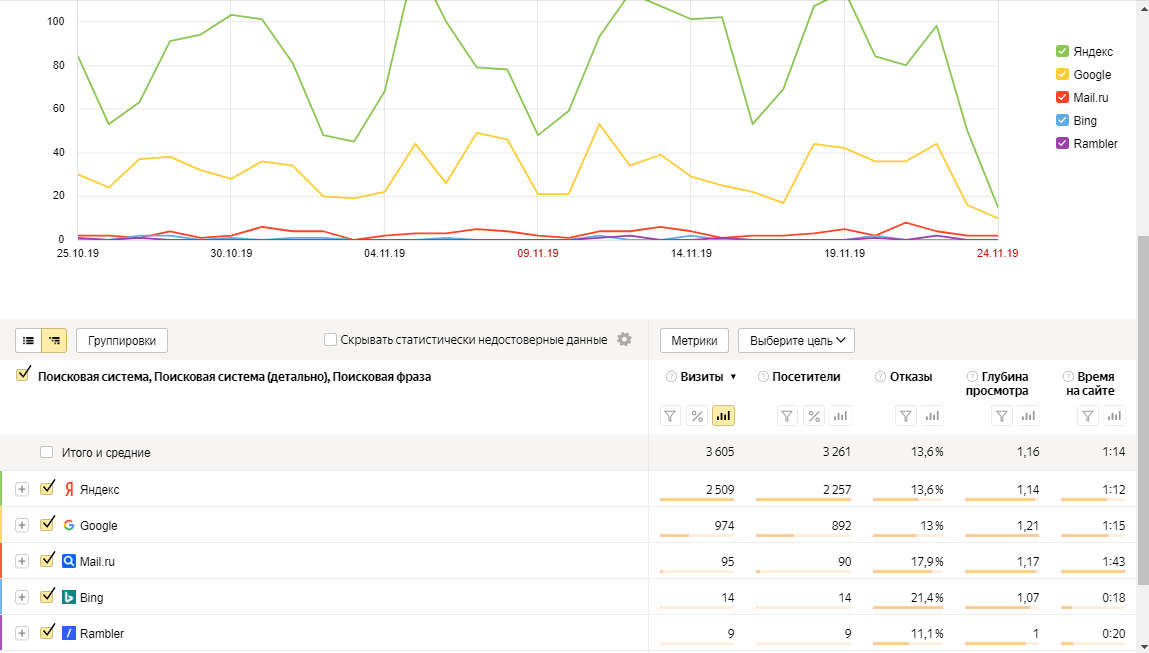Open table settings gear icon
The image size is (1149, 653).
click(x=624, y=339)
